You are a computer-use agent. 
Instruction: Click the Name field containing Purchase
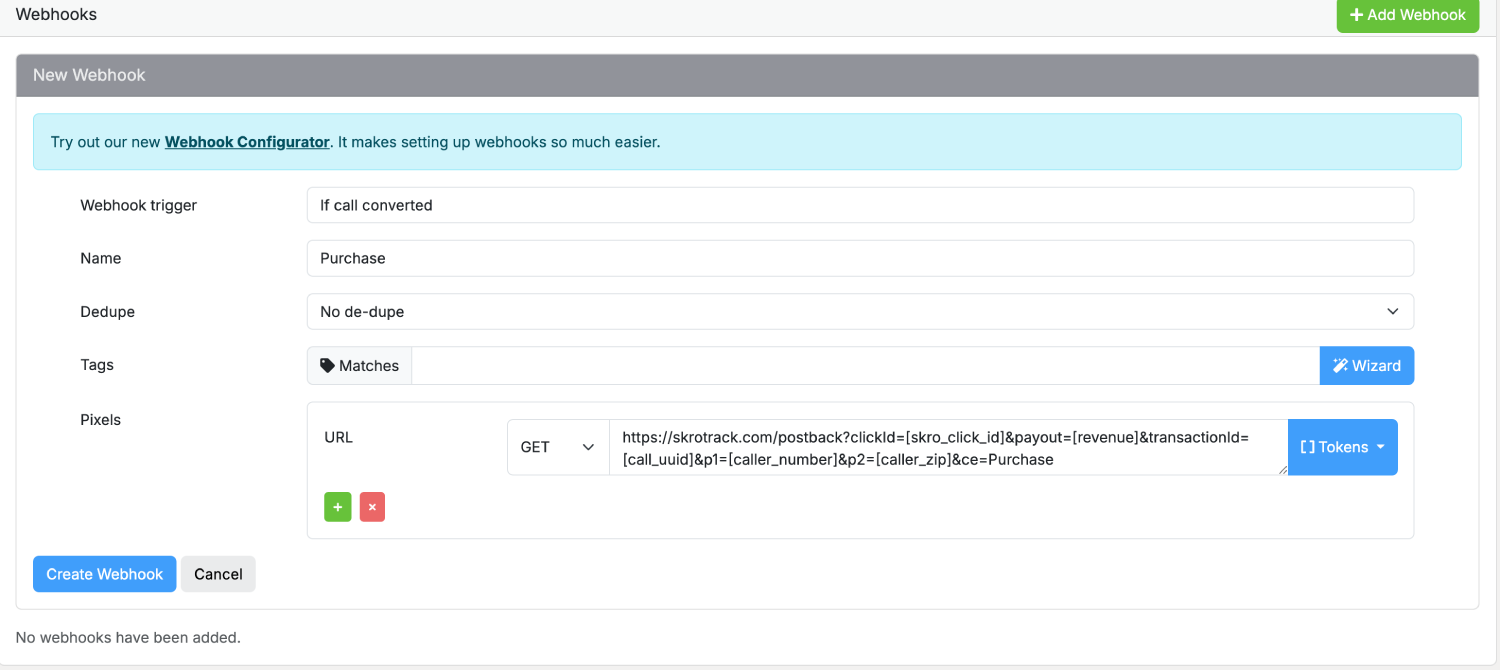click(860, 258)
